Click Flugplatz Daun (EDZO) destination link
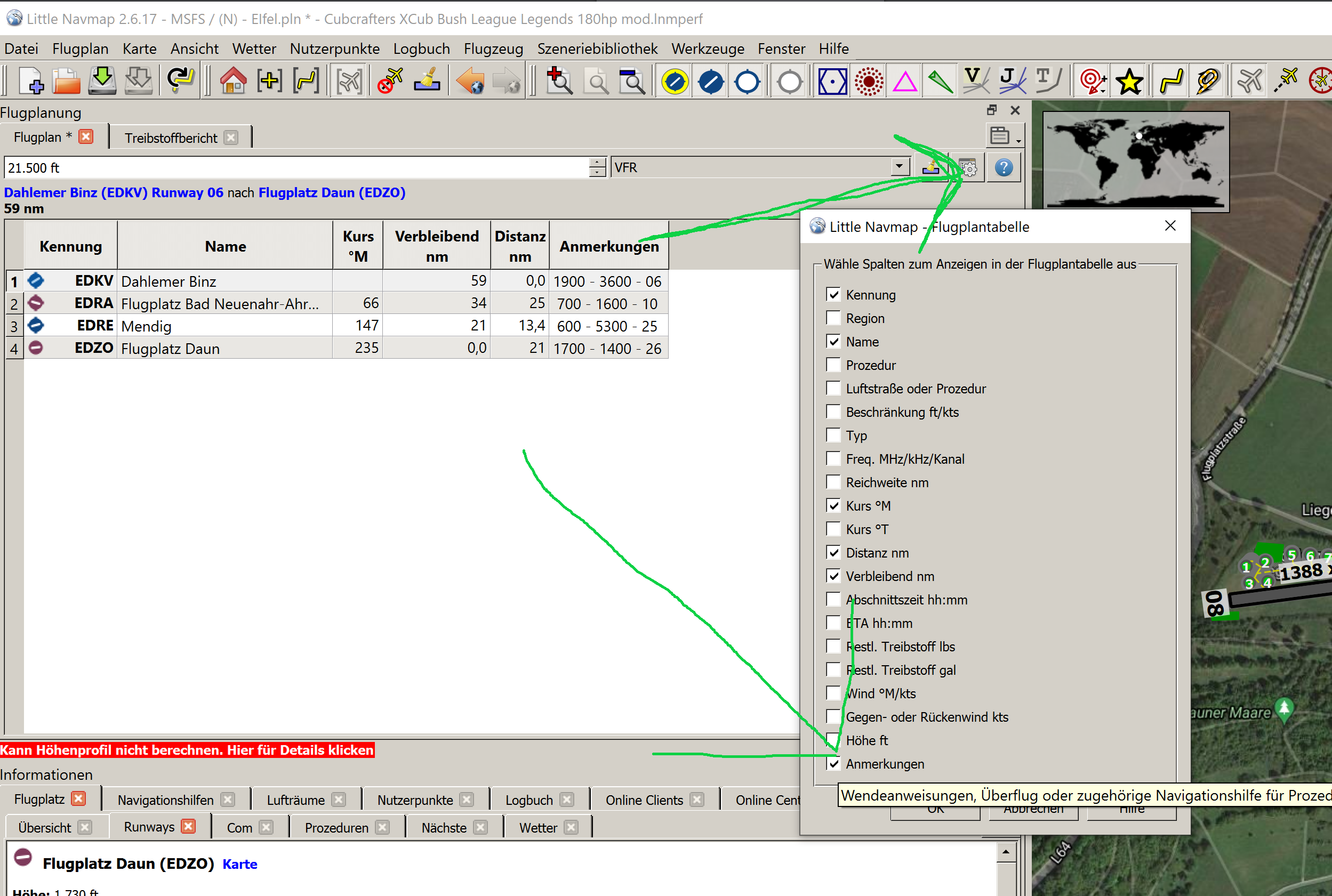The image size is (1332, 896). 332,192
